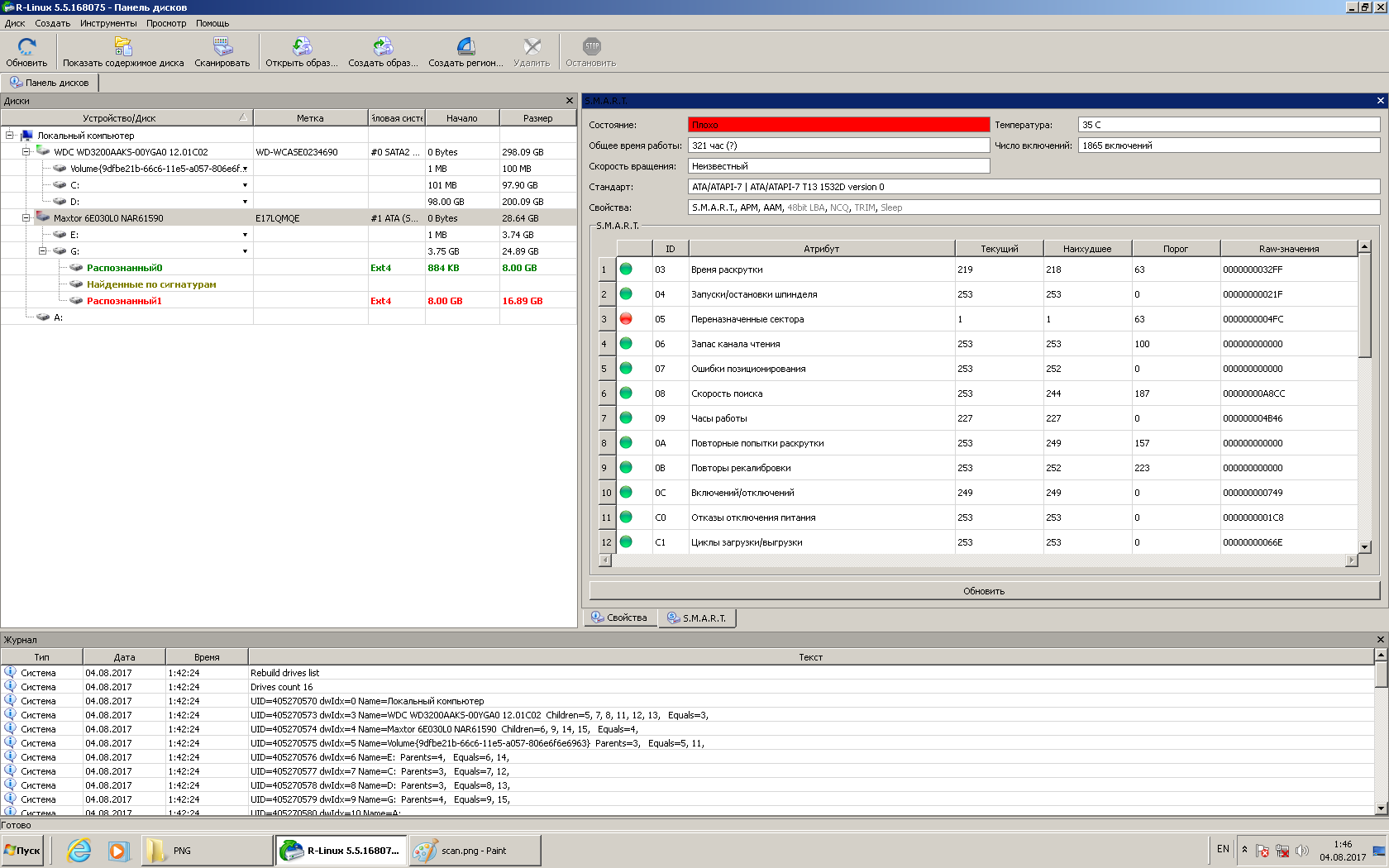Image resolution: width=1389 pixels, height=868 pixels.
Task: Click the volume speaker tray icon
Action: coord(1302,851)
